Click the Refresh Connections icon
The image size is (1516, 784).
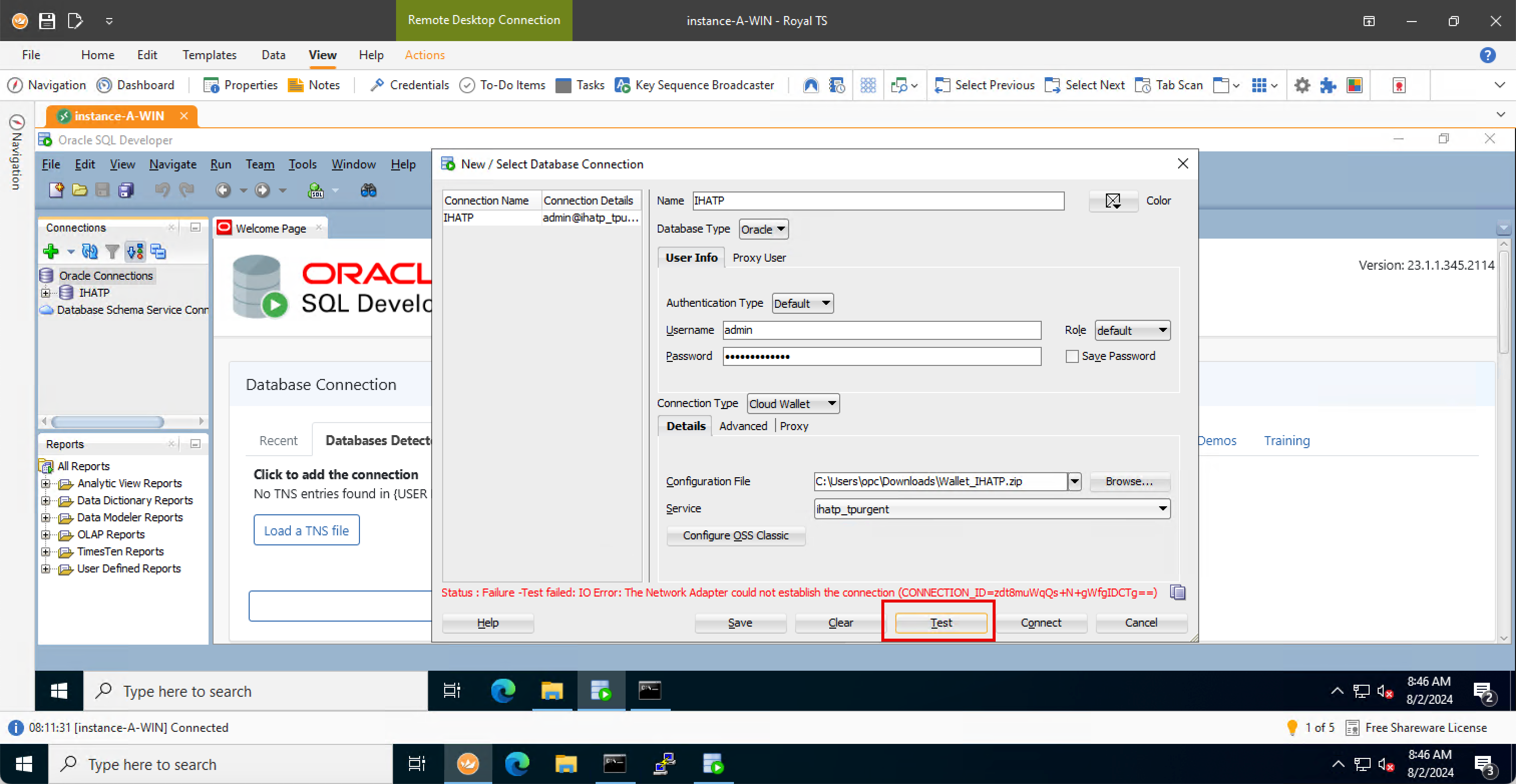[89, 252]
